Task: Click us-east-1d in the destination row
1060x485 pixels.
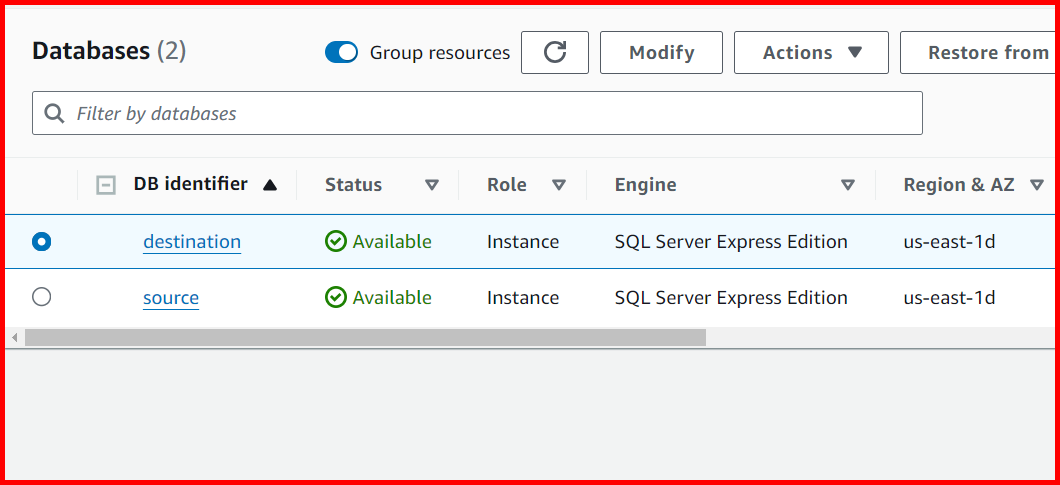Action: tap(949, 241)
